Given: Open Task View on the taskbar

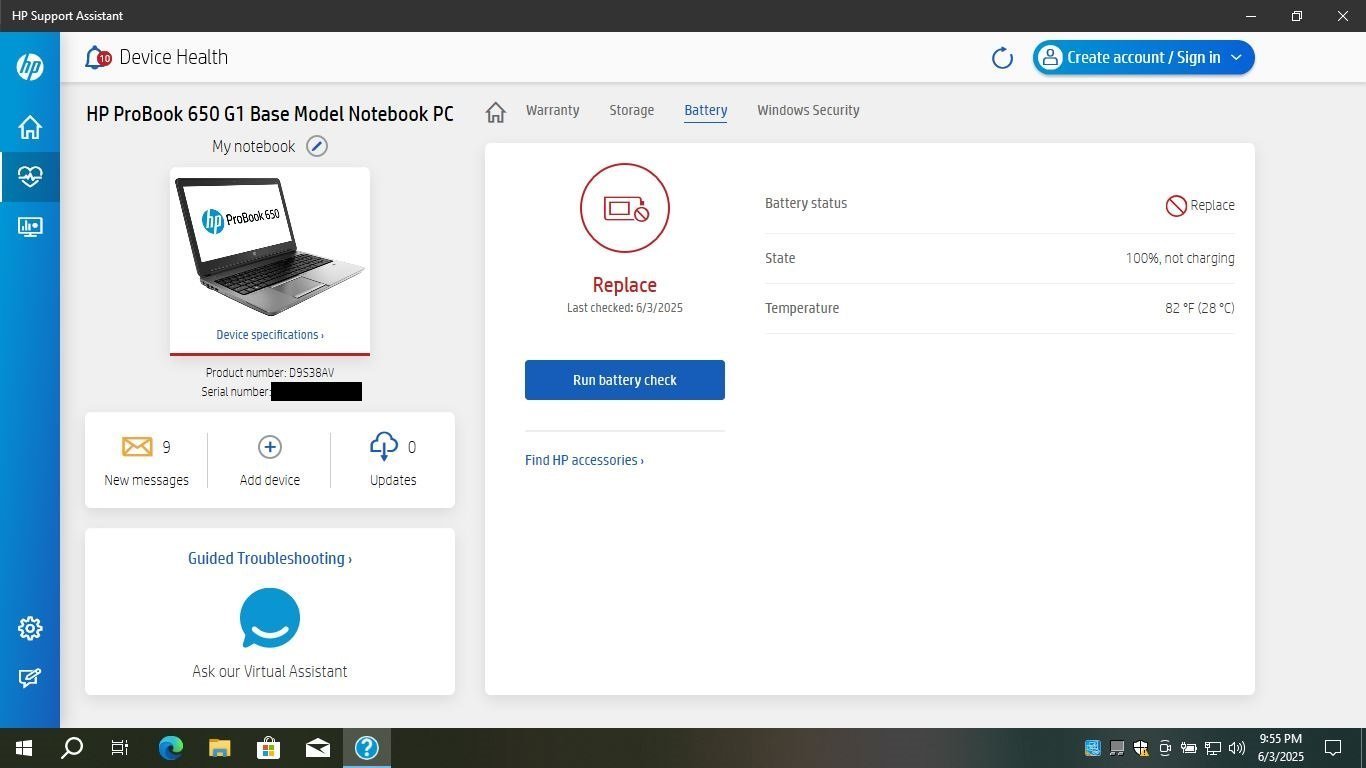Looking at the screenshot, I should coord(120,748).
